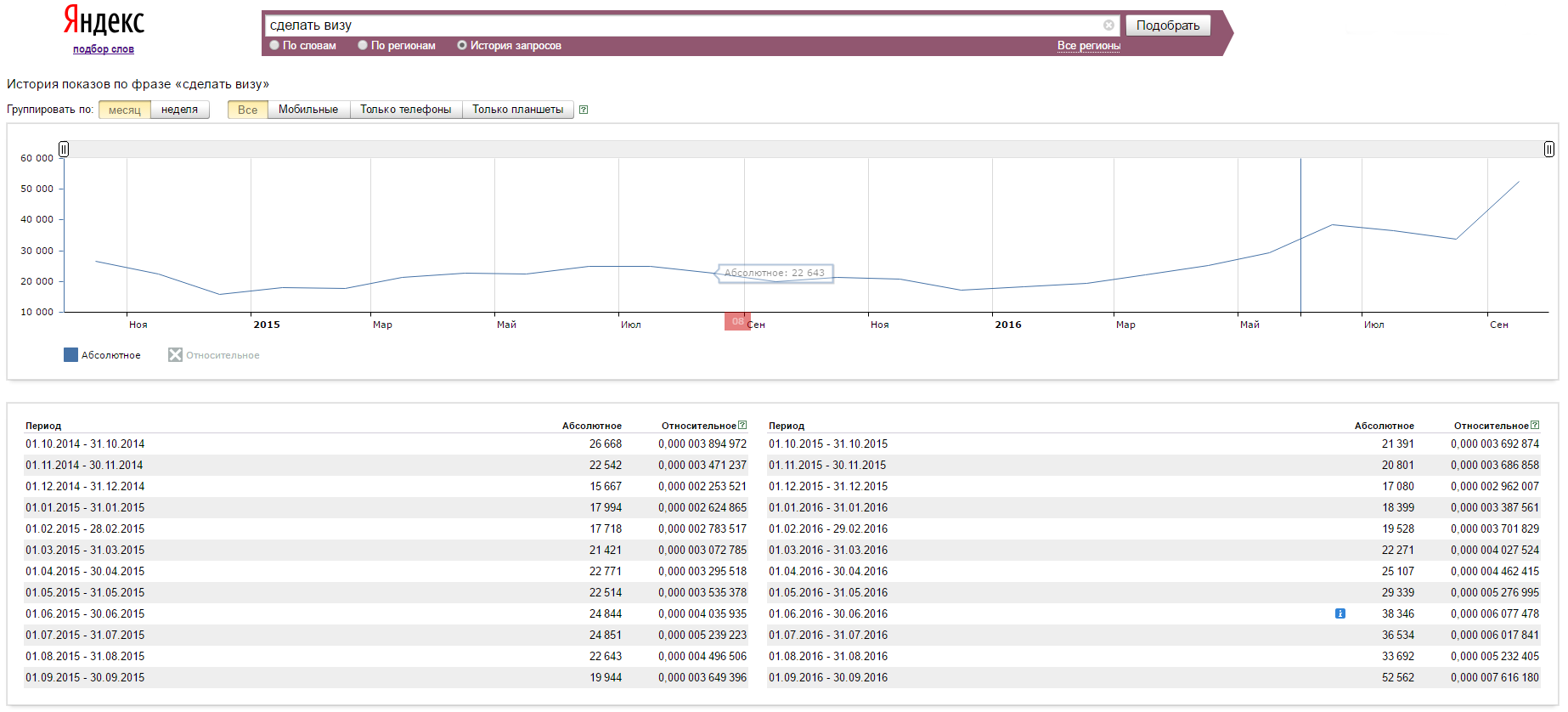Image resolution: width=1568 pixels, height=712 pixels.
Task: Click the Подобрать button
Action: pos(1168,25)
